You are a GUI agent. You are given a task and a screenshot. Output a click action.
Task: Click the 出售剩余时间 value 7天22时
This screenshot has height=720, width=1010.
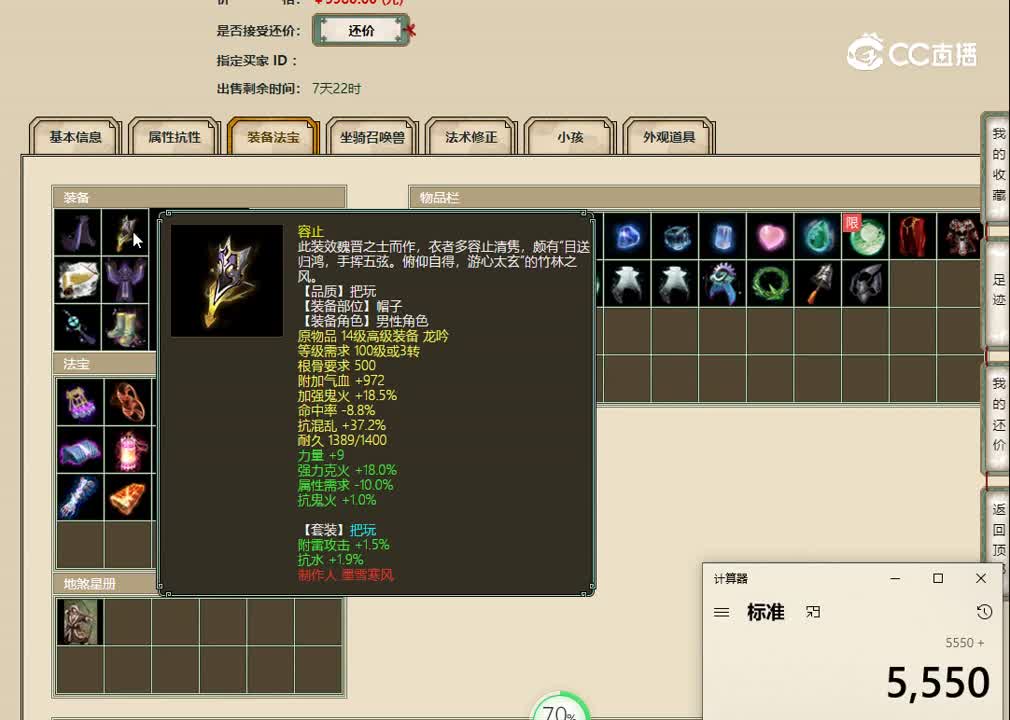click(x=336, y=88)
